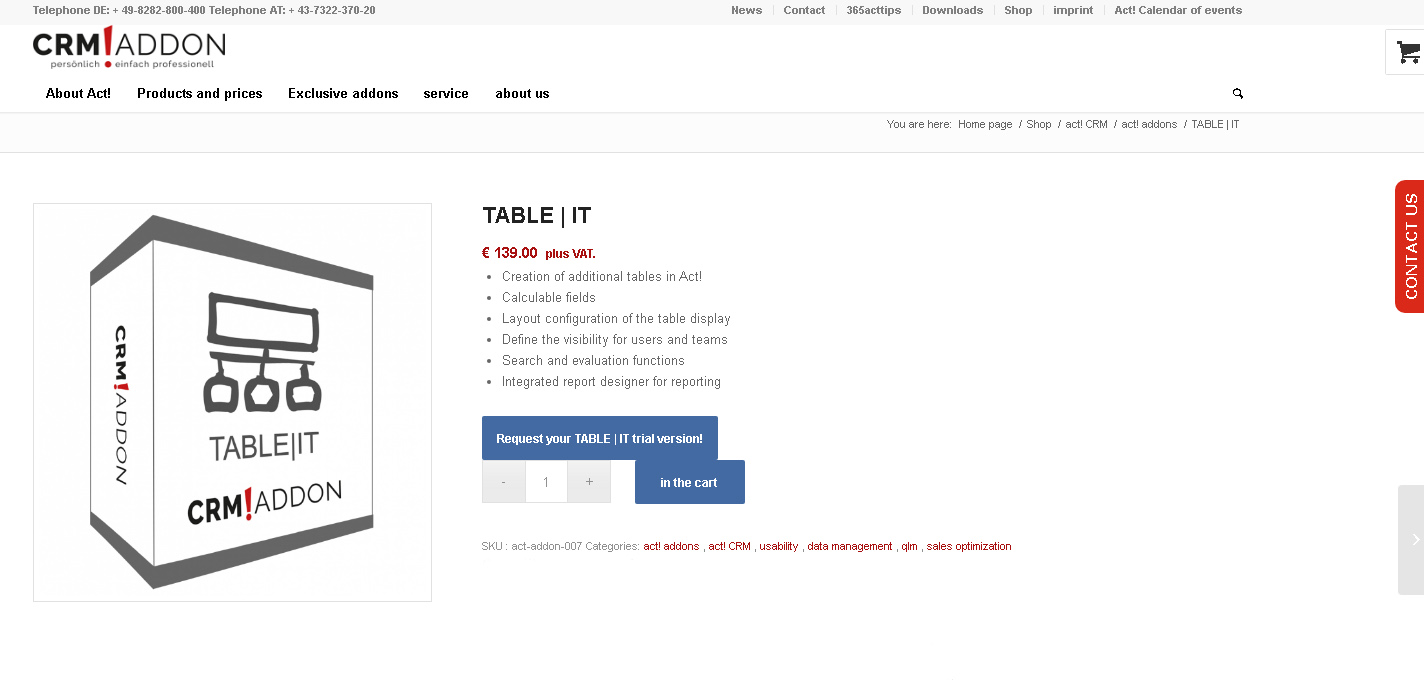Add the product in the cart
The width and height of the screenshot is (1424, 680).
pos(689,481)
